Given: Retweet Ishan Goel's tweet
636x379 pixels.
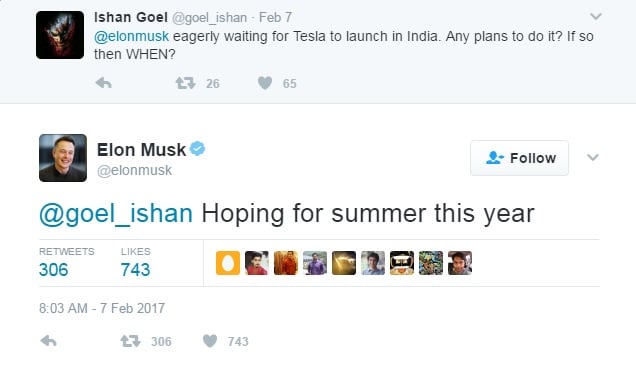Looking at the screenshot, I should pyautogui.click(x=185, y=83).
